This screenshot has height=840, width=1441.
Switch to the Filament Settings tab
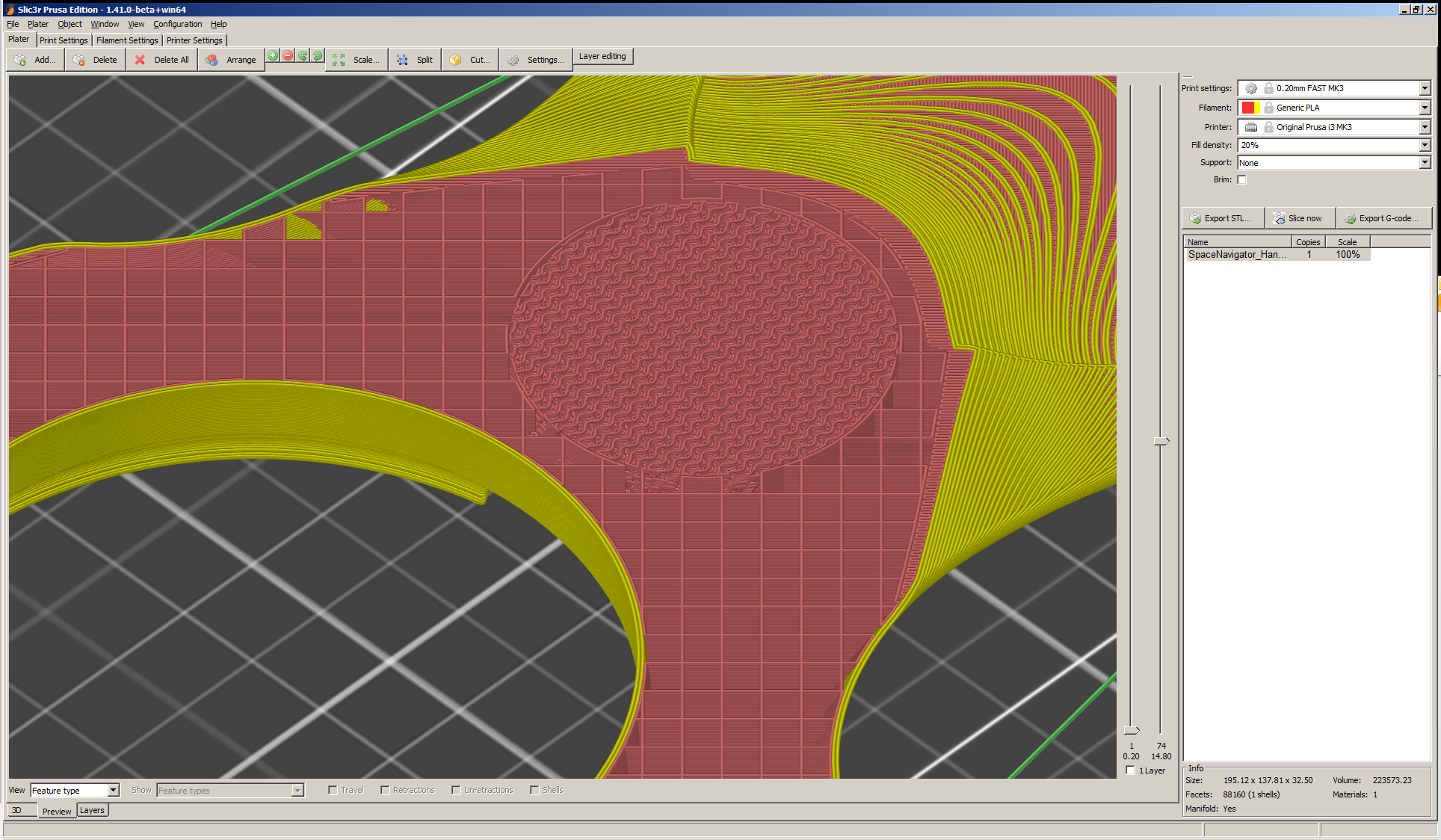127,40
